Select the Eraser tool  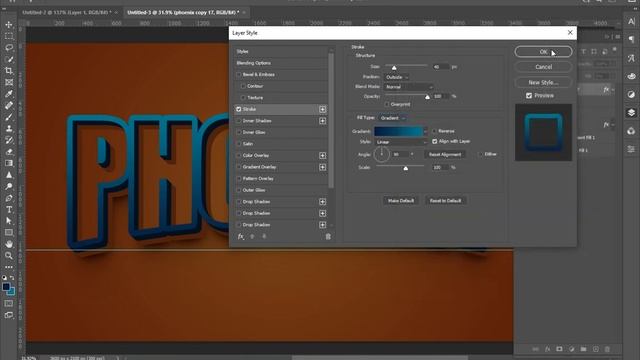pos(9,152)
